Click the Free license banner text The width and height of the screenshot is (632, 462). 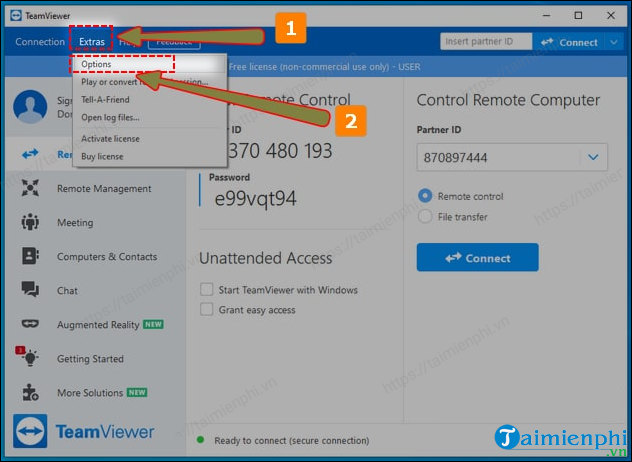[324, 67]
